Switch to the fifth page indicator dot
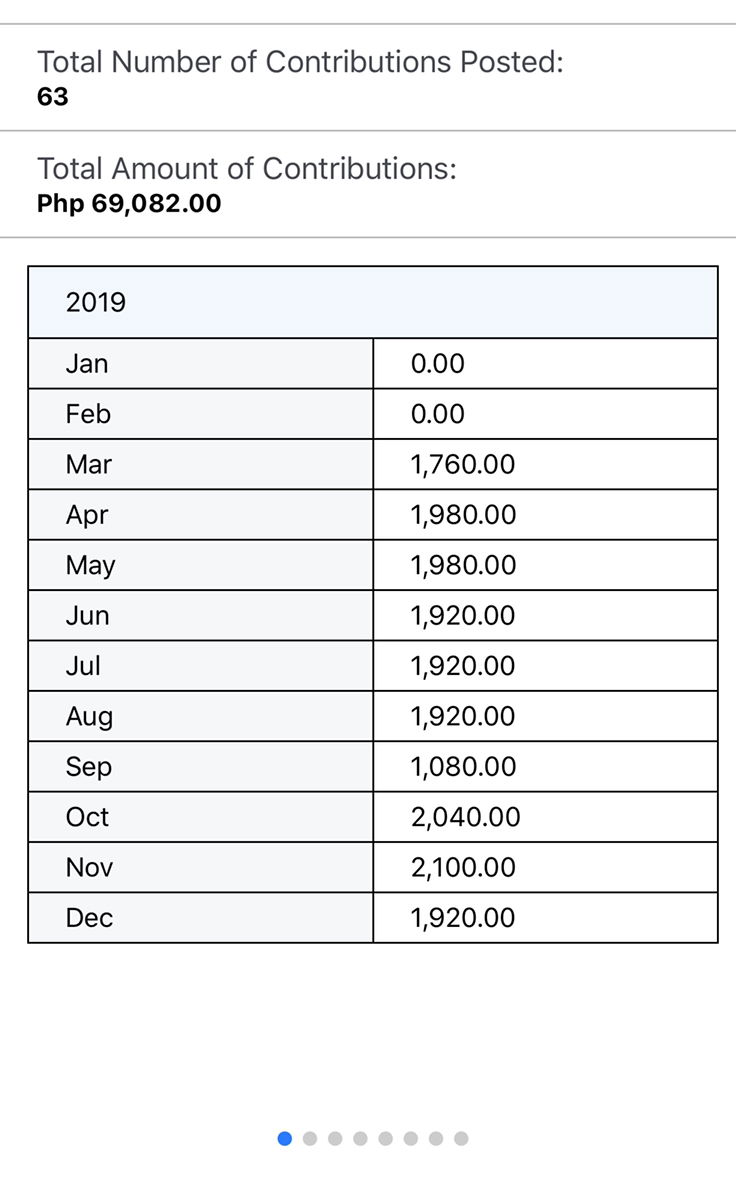This screenshot has width=736, height=1196. pyautogui.click(x=385, y=1138)
